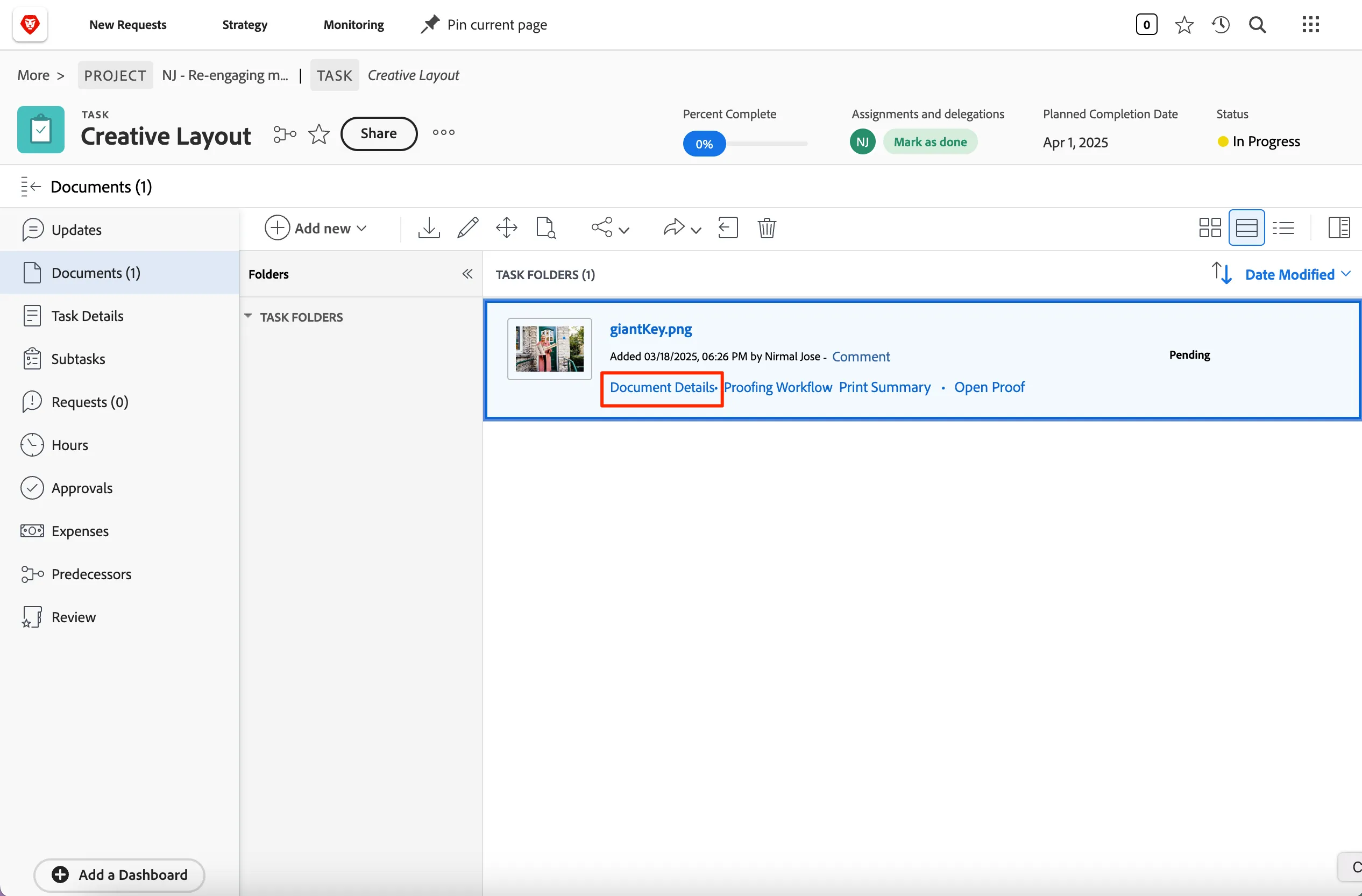Click Mark as done
The image size is (1362, 896).
pos(930,142)
